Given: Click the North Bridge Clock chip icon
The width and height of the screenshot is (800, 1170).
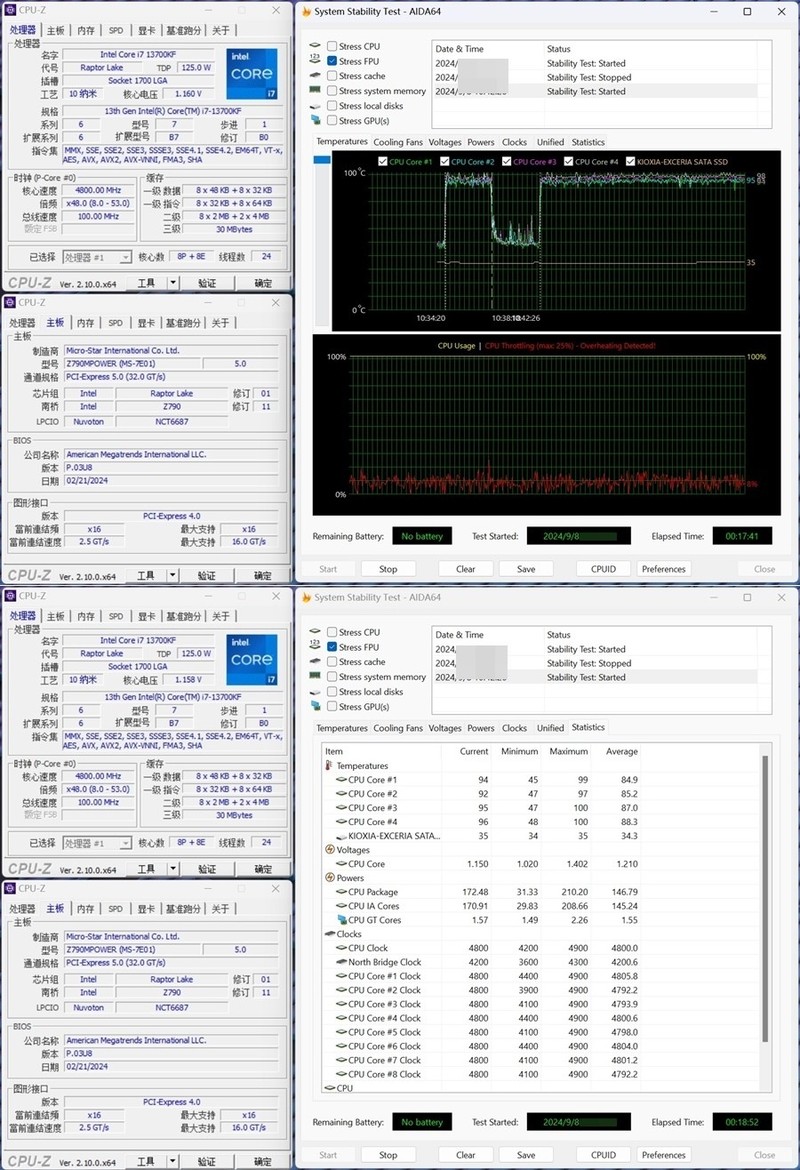Looking at the screenshot, I should (341, 962).
